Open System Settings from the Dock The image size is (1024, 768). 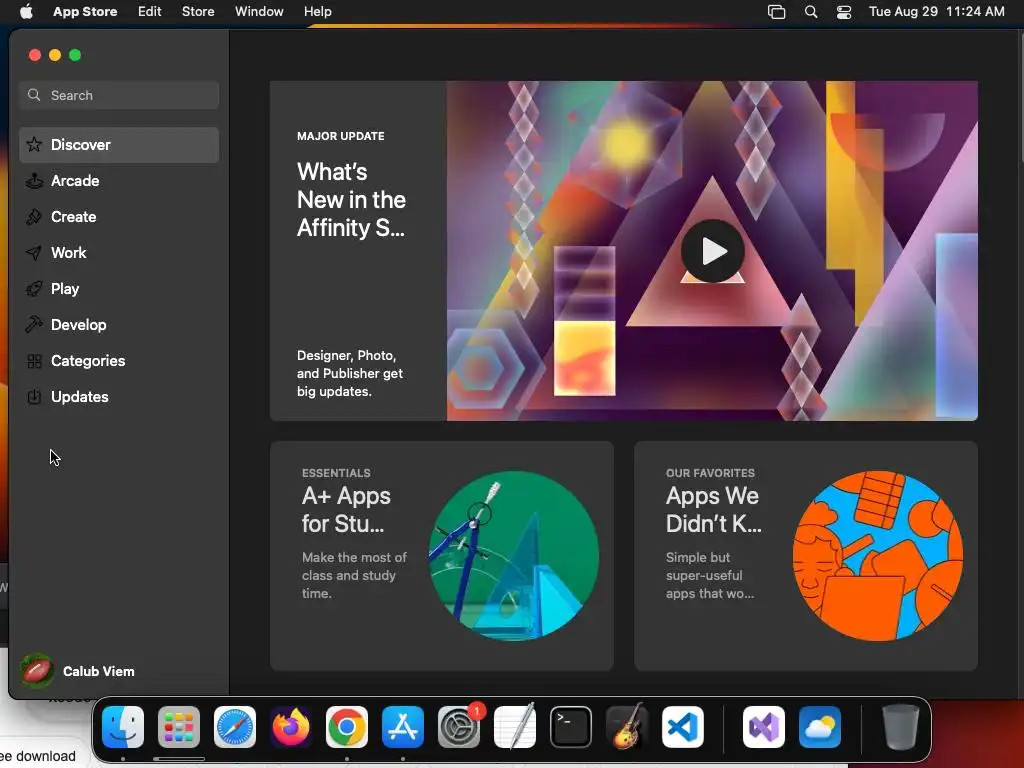coord(459,727)
